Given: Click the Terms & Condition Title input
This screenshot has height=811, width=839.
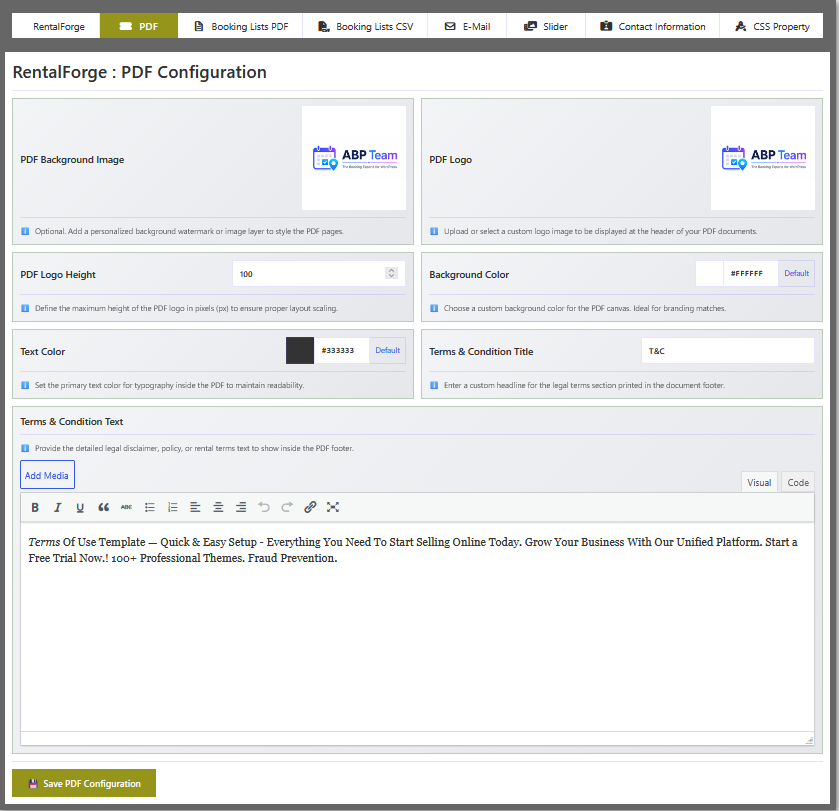Looking at the screenshot, I should coord(728,351).
